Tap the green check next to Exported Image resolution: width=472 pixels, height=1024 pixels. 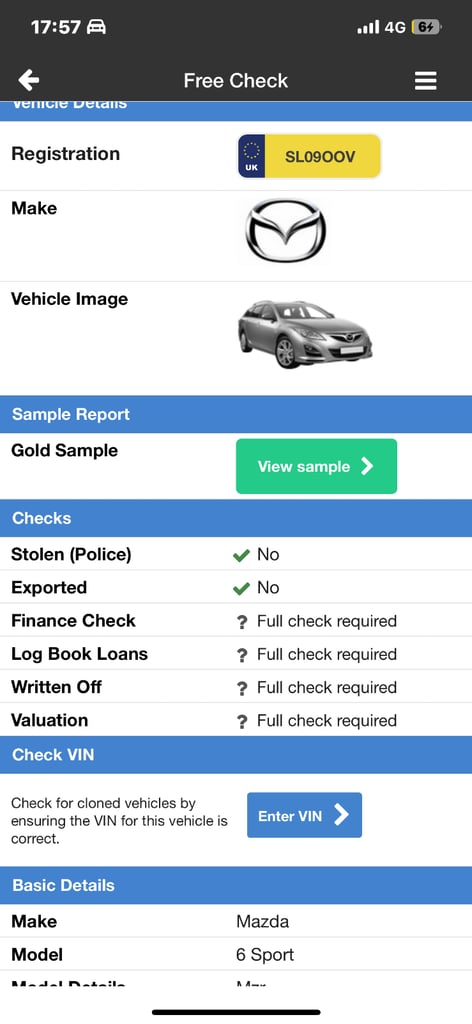pos(242,588)
